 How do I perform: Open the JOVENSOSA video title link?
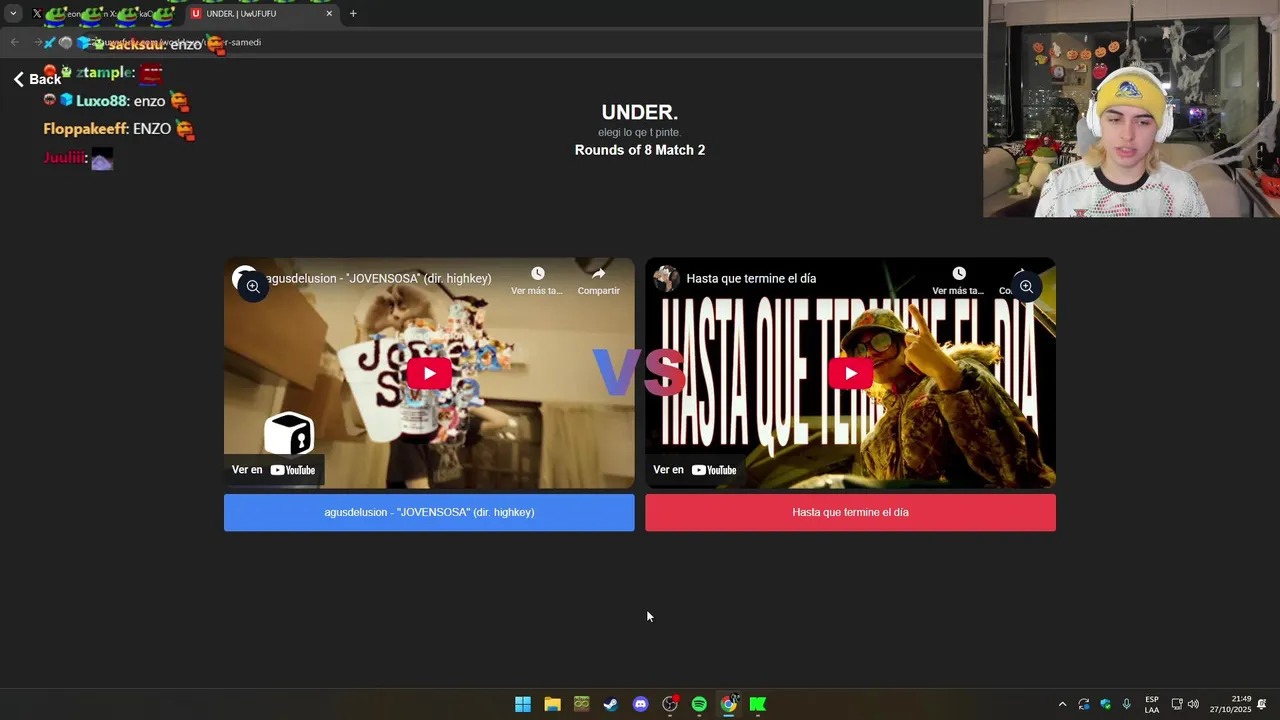[380, 279]
